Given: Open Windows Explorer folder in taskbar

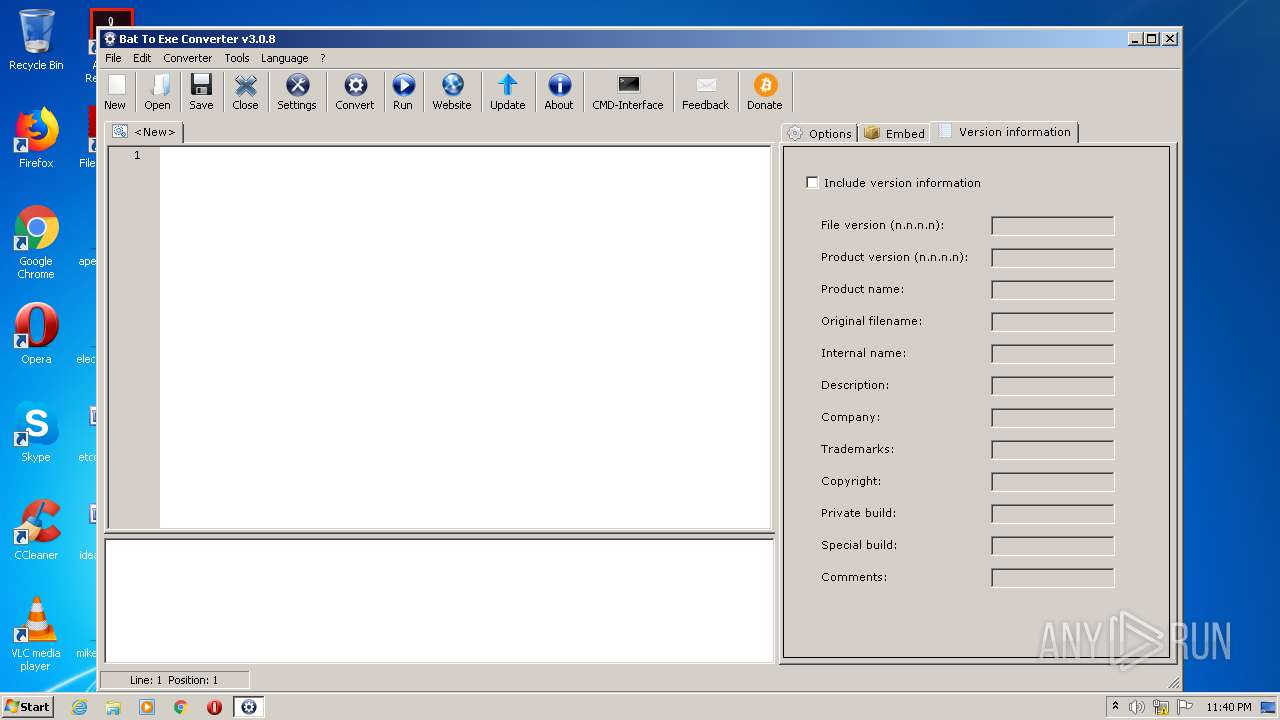Looking at the screenshot, I should pos(113,707).
